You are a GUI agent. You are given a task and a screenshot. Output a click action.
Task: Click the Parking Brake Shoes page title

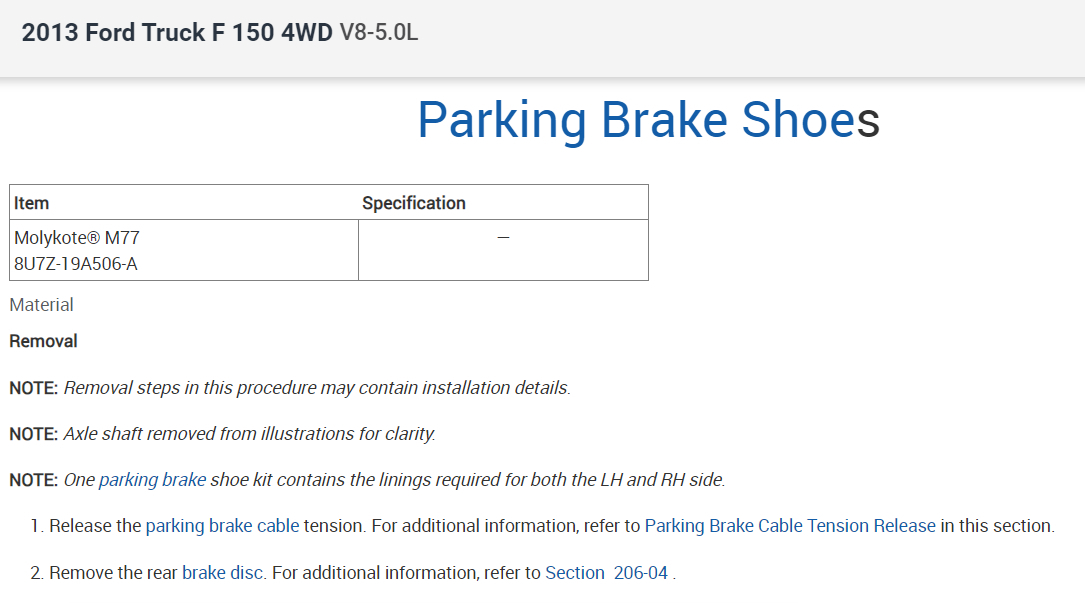coord(647,120)
